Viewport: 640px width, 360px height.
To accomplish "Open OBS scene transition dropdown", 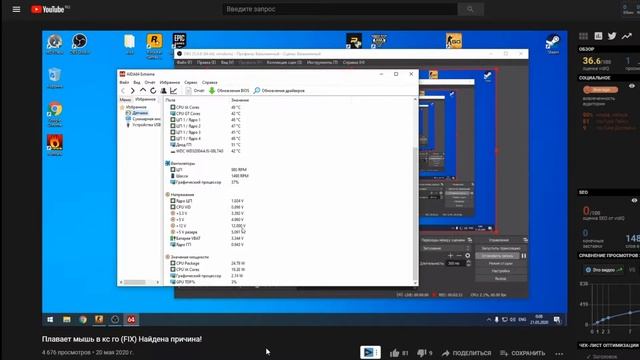I will point(446,248).
